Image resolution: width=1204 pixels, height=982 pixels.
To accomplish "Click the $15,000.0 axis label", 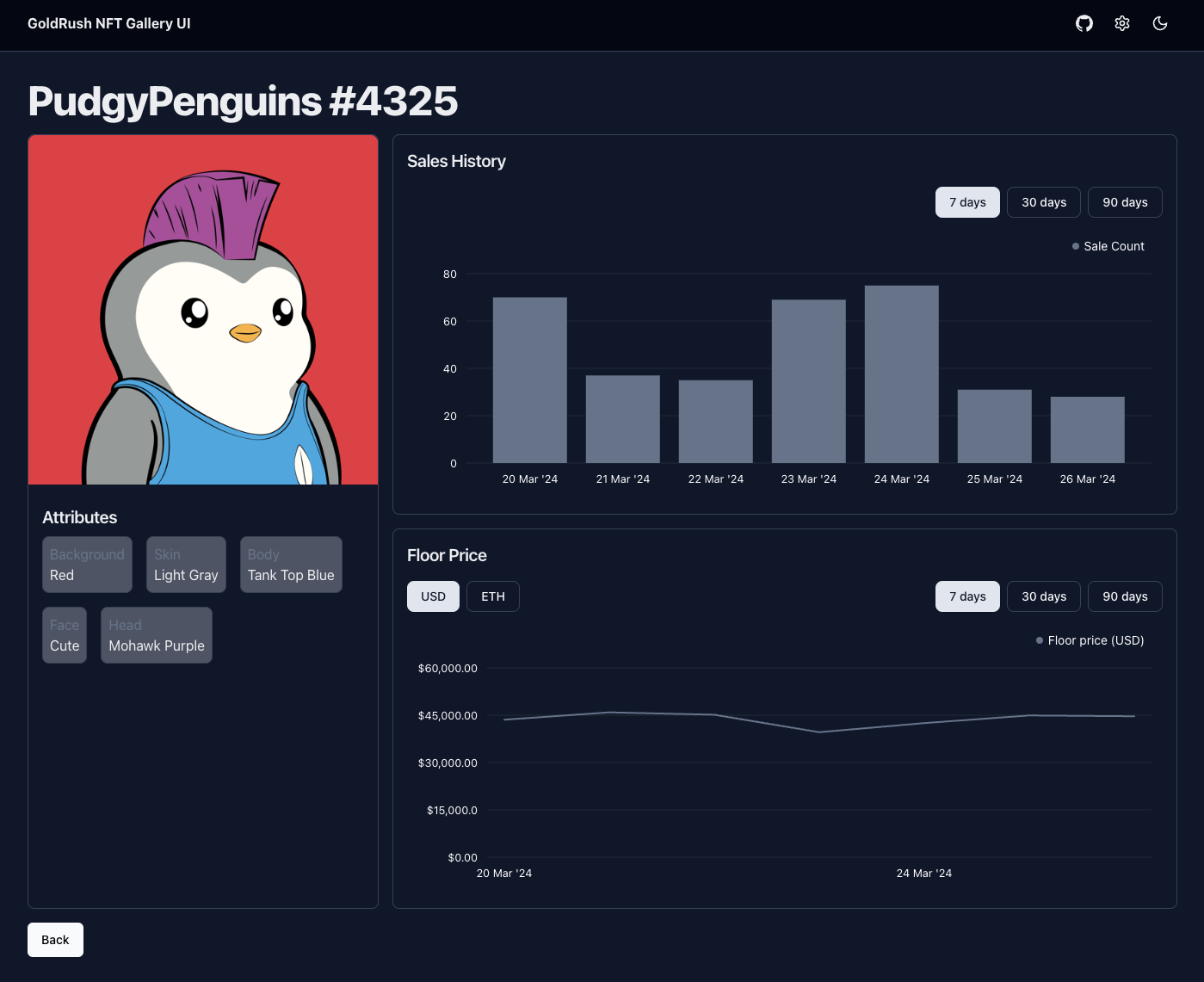I will (452, 810).
